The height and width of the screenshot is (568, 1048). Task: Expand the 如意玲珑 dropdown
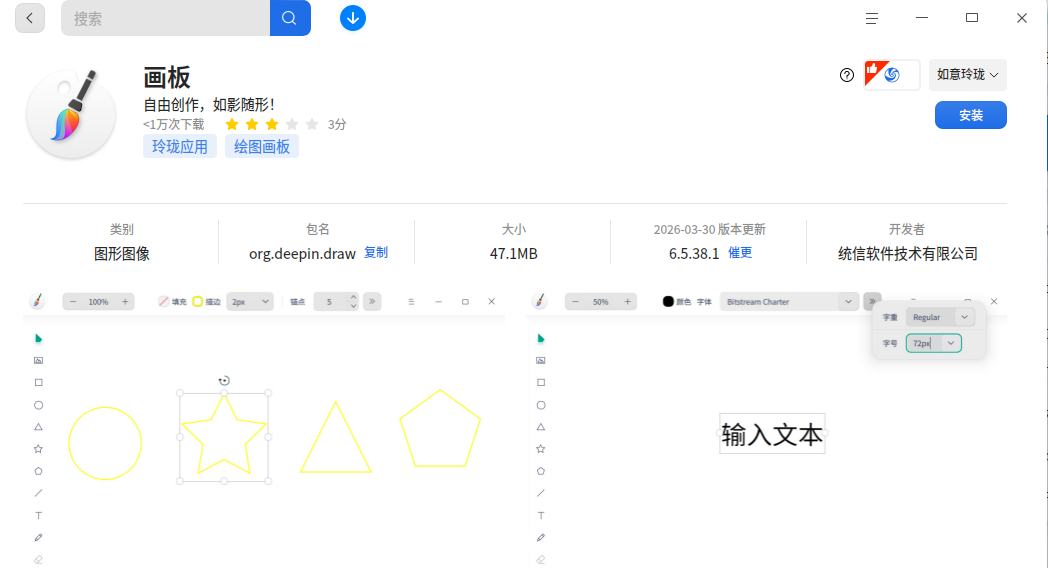(x=967, y=75)
